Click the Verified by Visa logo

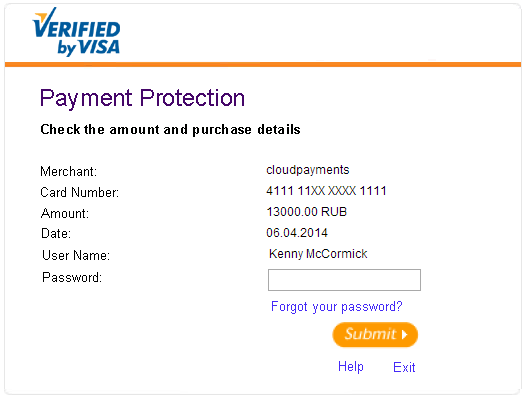click(76, 32)
